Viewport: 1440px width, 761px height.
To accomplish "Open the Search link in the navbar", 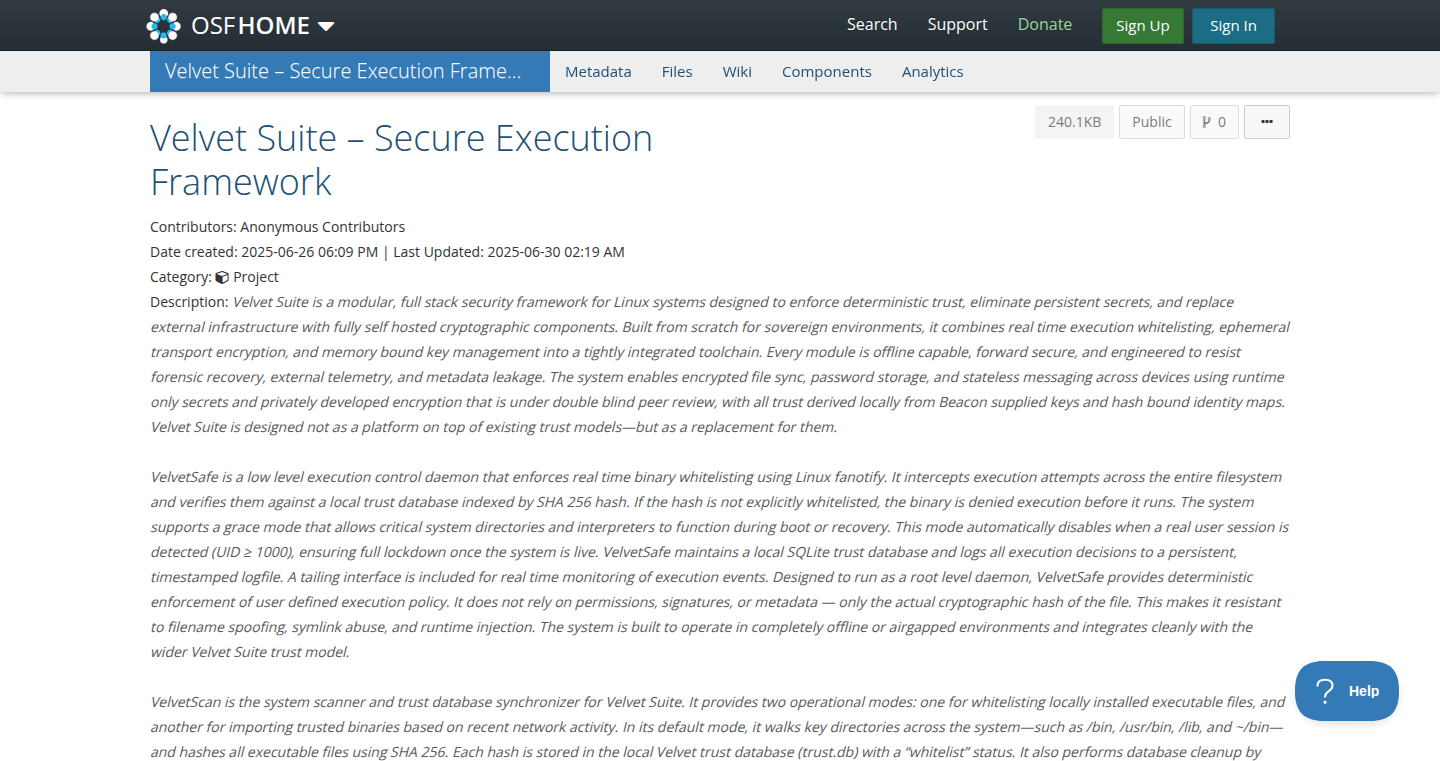I will 872,25.
